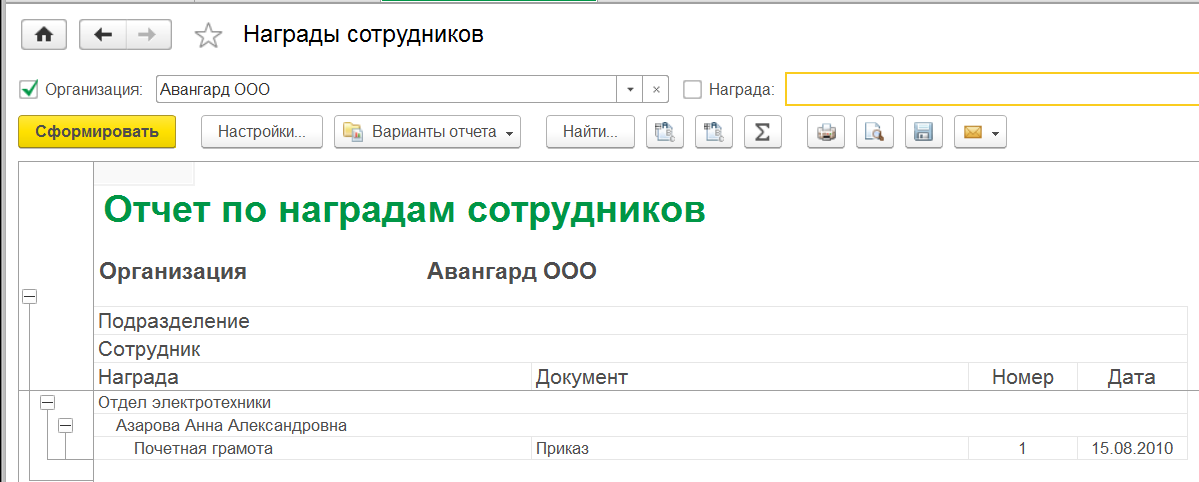
Task: Click the Номер column header
Action: click(x=1022, y=376)
